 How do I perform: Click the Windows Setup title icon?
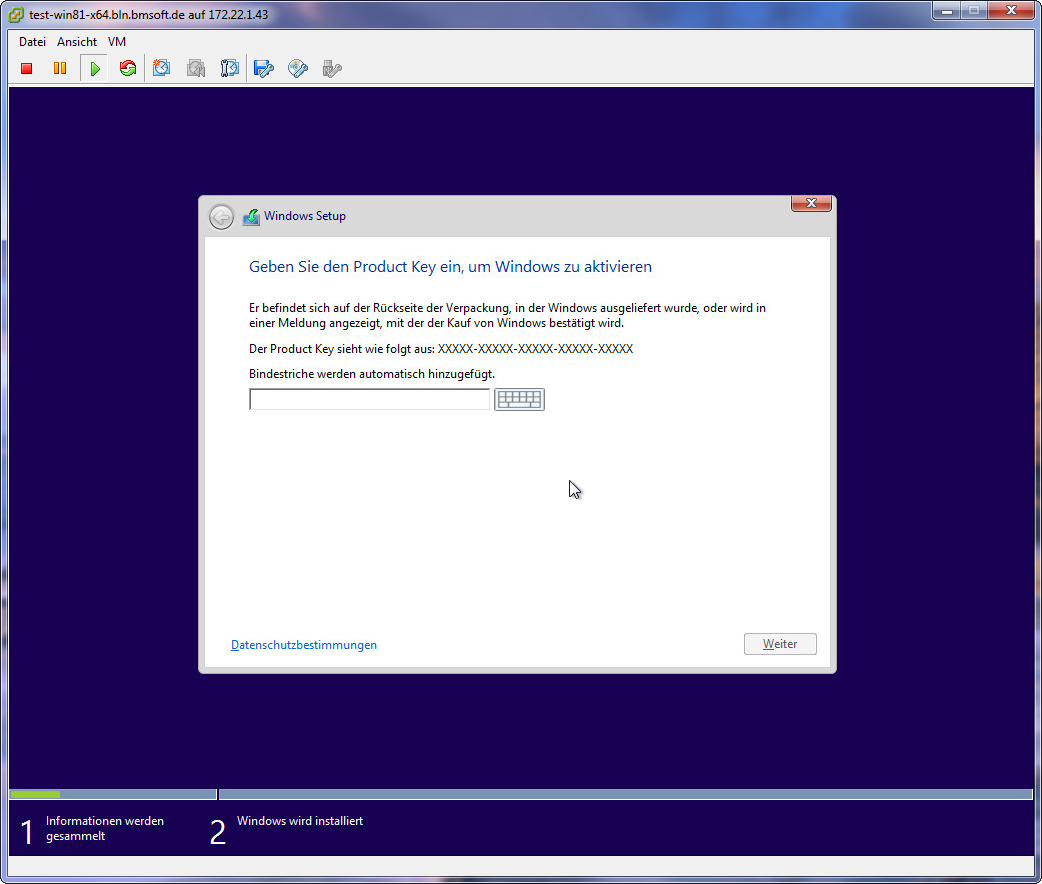[251, 217]
